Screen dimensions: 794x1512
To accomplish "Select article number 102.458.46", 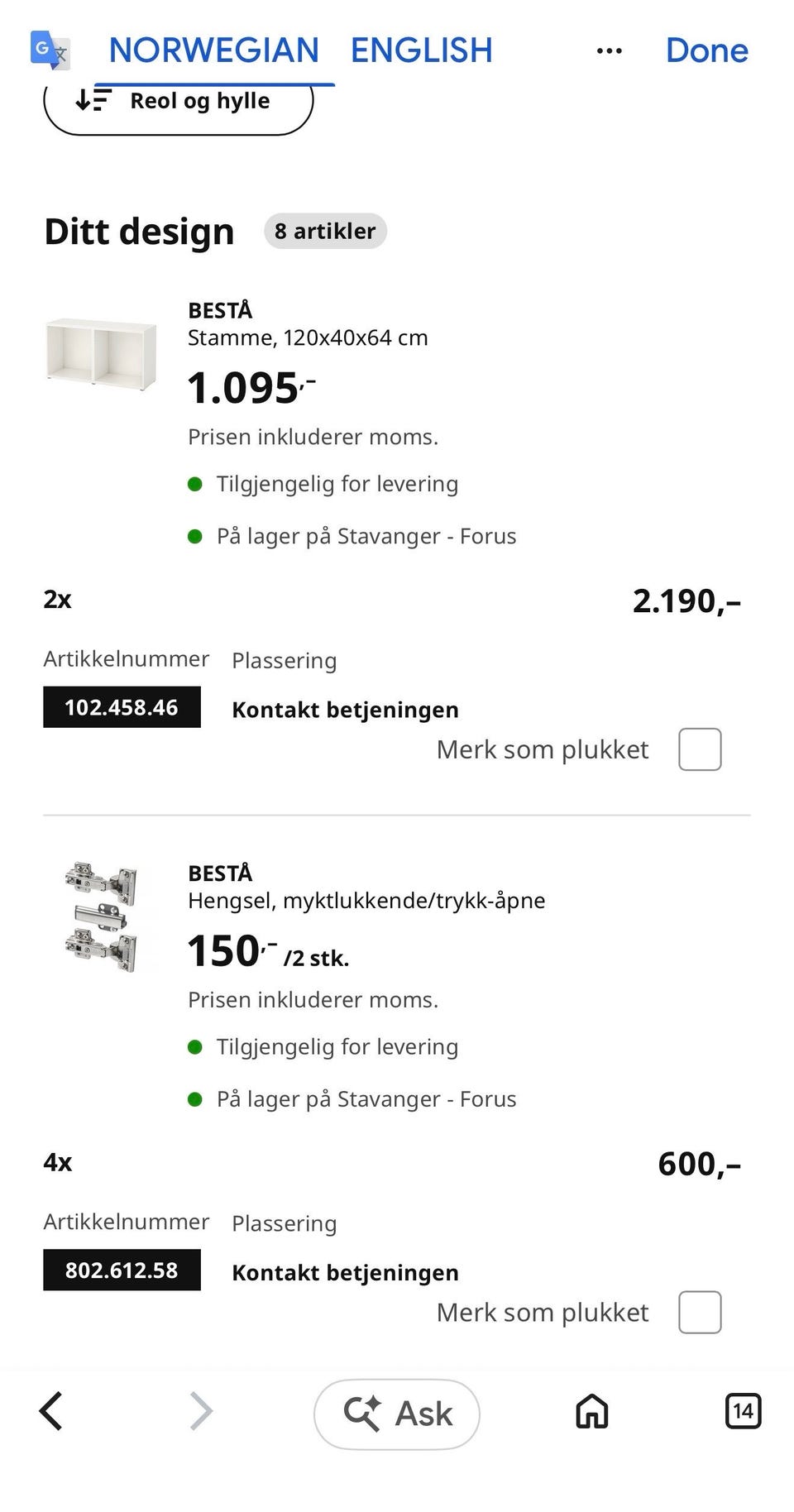I will (122, 707).
